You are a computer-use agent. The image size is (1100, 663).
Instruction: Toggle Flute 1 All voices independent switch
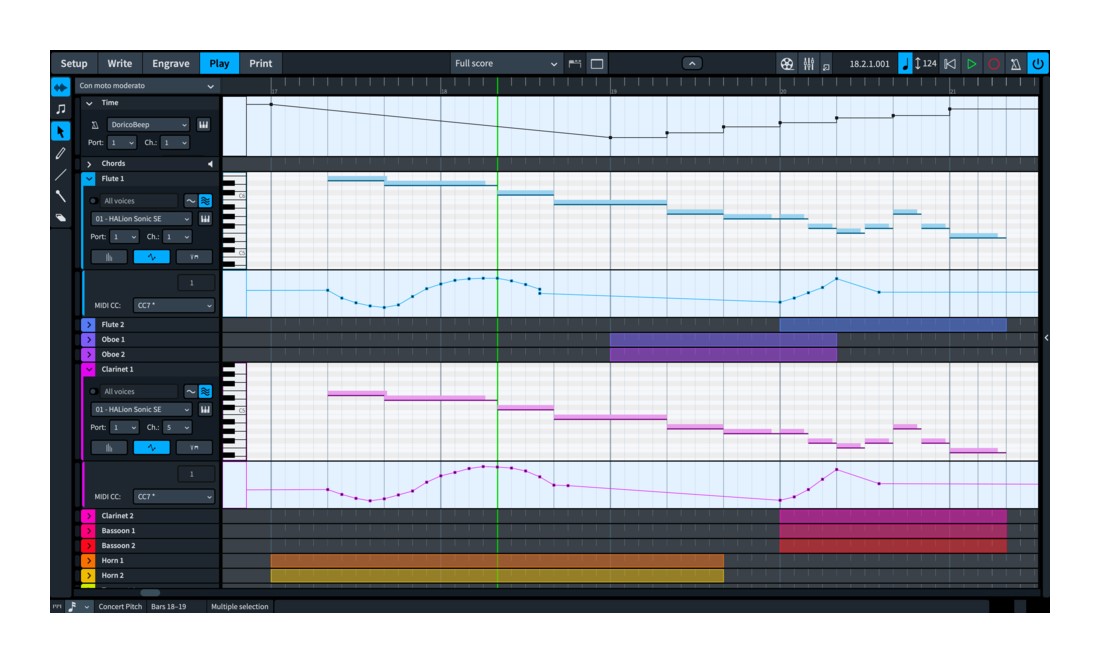(x=93, y=201)
